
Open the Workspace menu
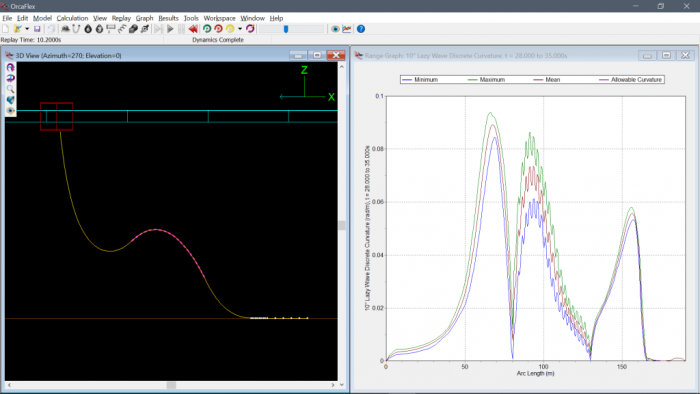219,18
